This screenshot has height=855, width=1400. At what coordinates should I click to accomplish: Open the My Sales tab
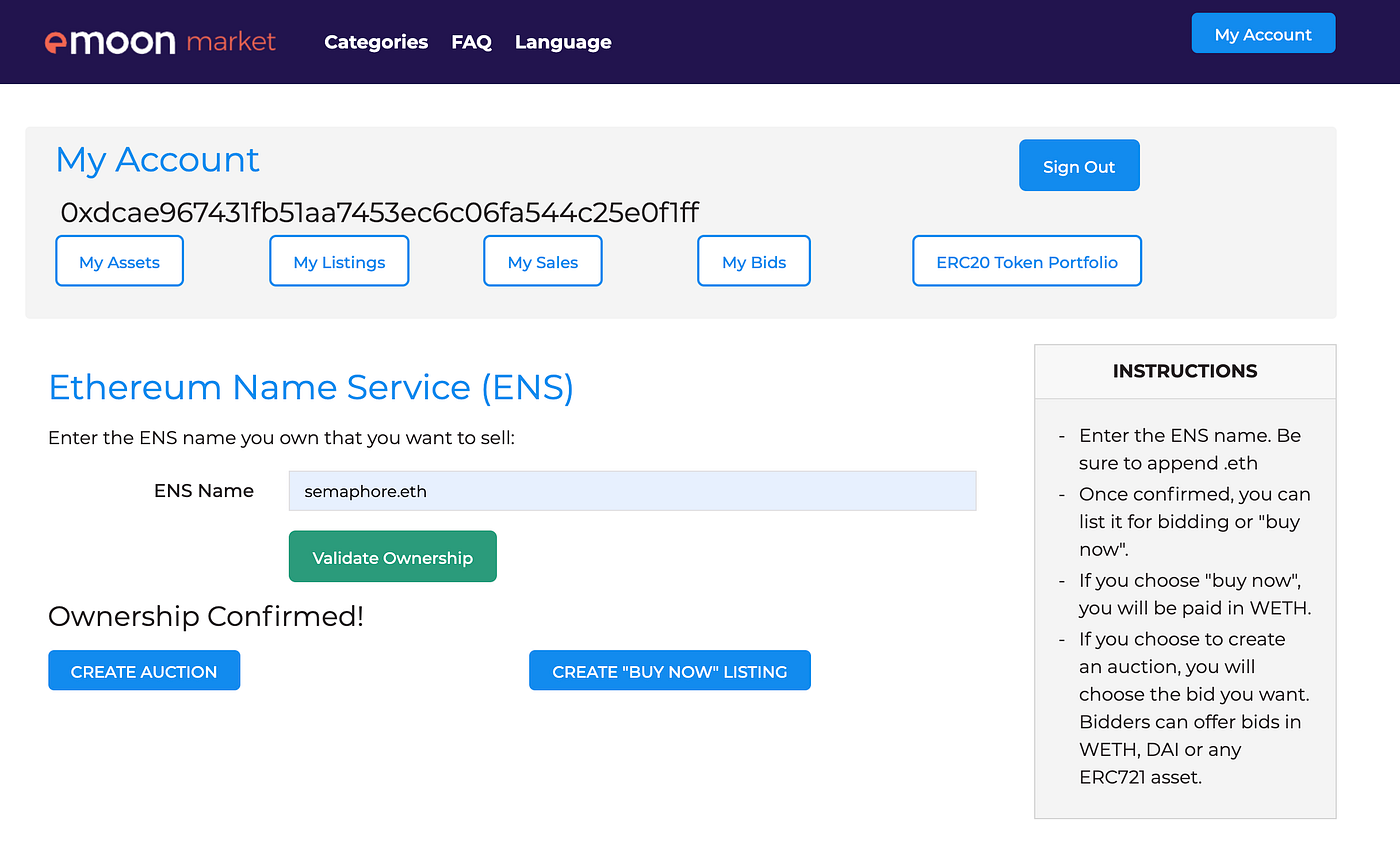coord(543,262)
